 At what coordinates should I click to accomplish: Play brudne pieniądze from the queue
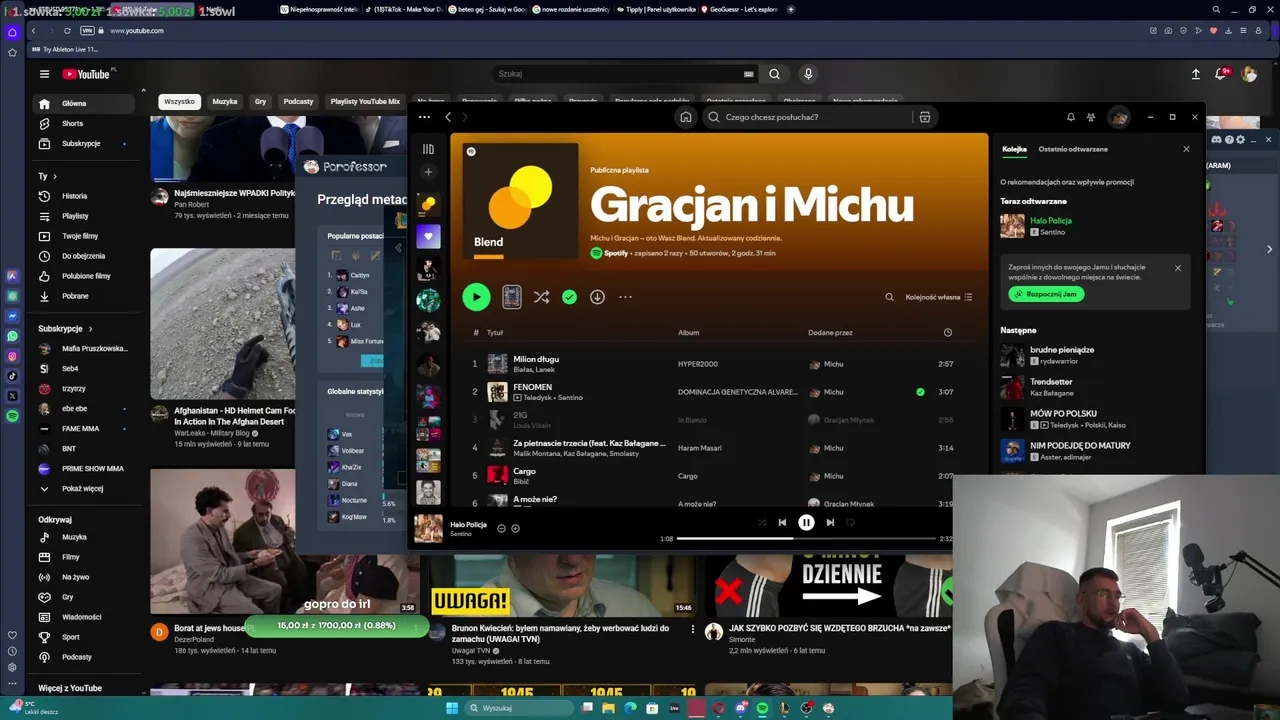click(x=1095, y=355)
